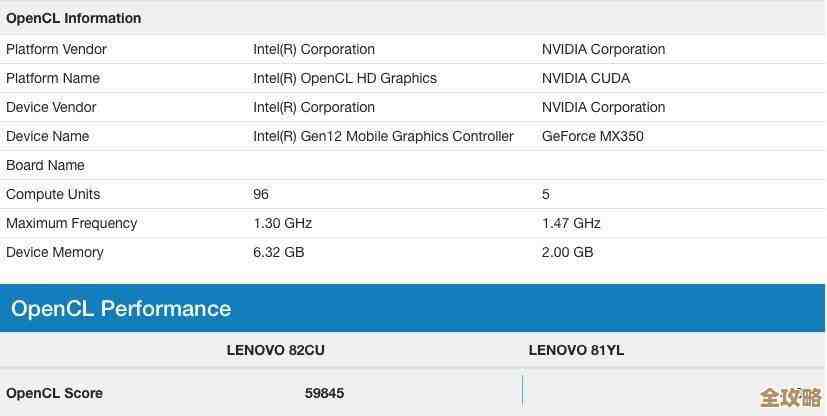Click the OpenCL Performance blue banner
Image resolution: width=827 pixels, height=416 pixels.
point(121,308)
